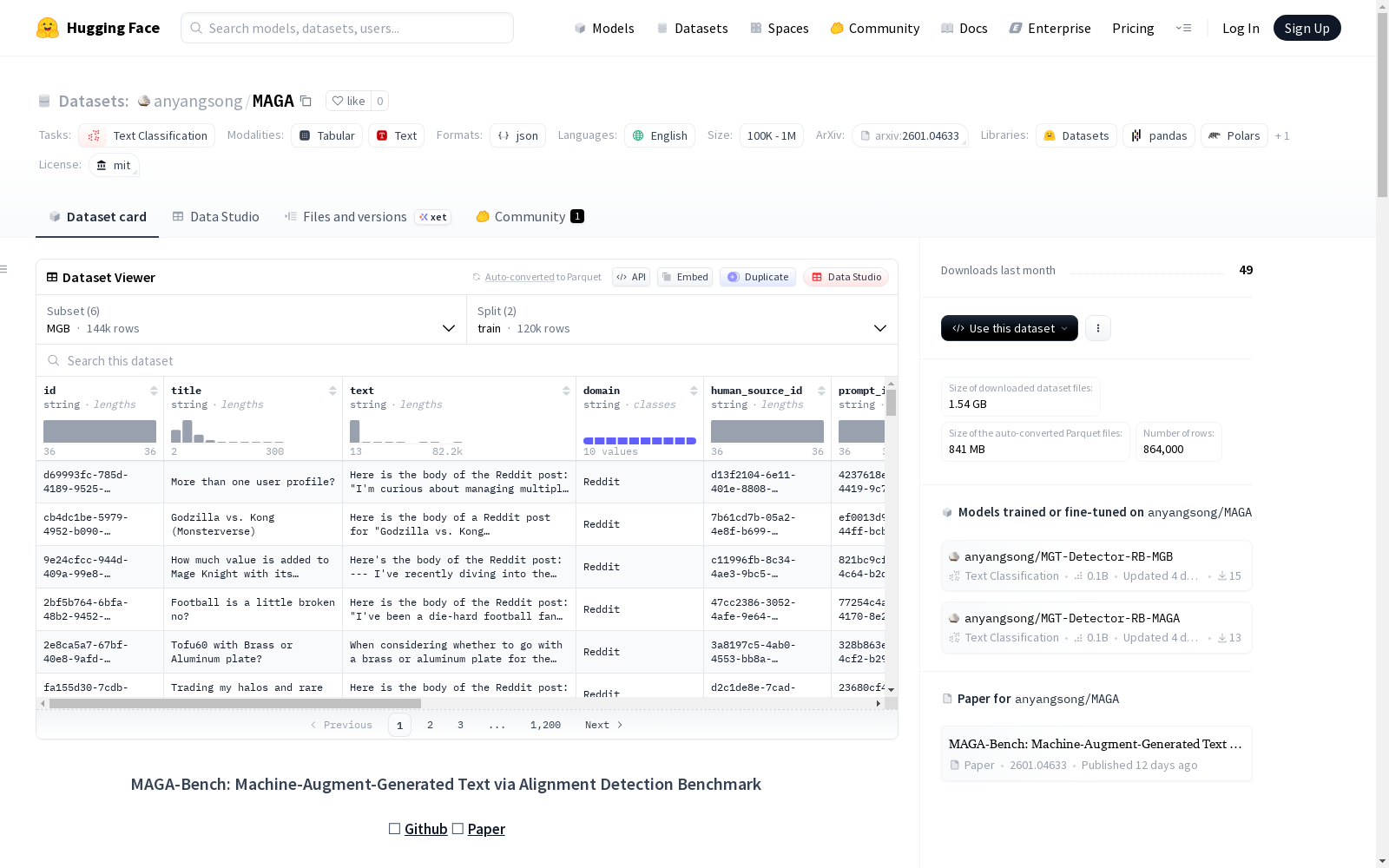This screenshot has height=868, width=1389.
Task: Open the Split train dropdown
Action: click(682, 319)
